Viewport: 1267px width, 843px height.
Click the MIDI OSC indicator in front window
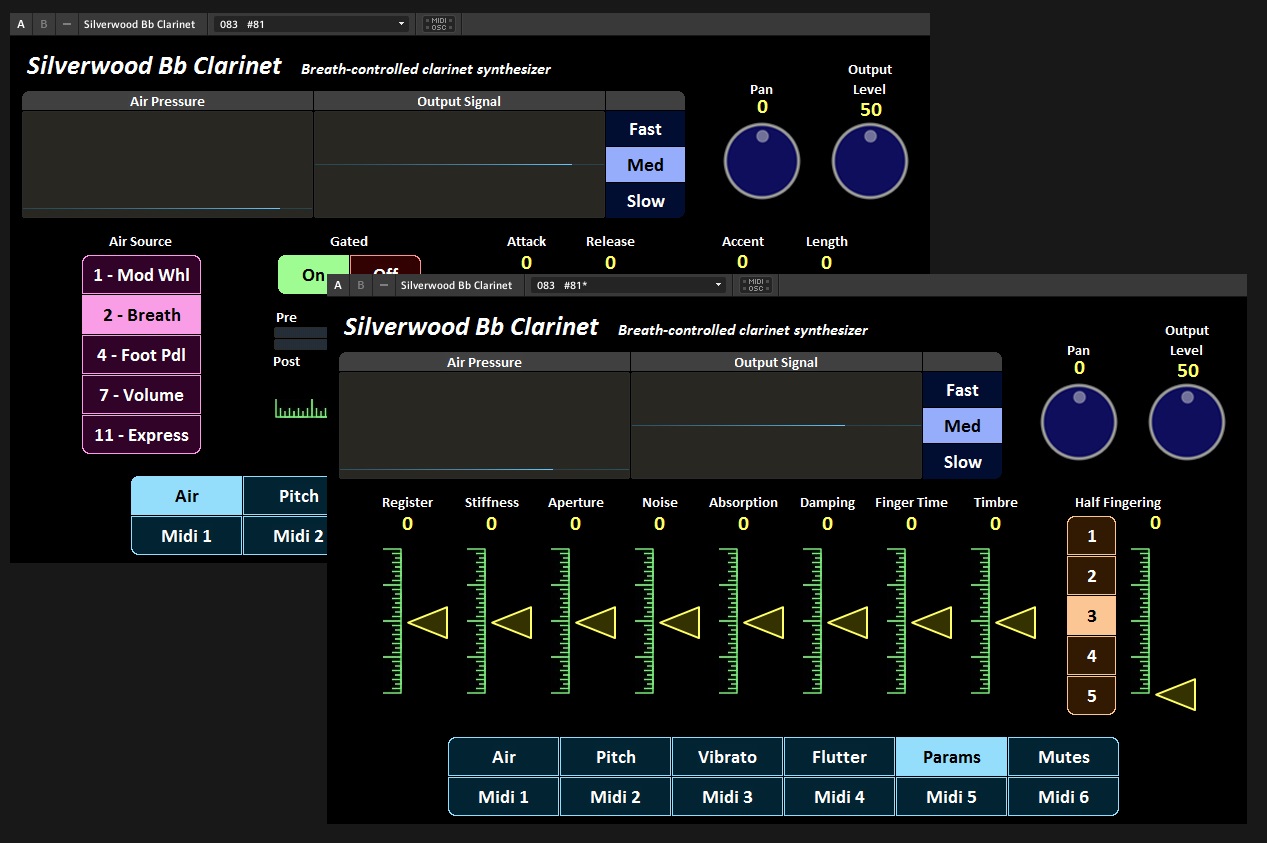tap(755, 285)
